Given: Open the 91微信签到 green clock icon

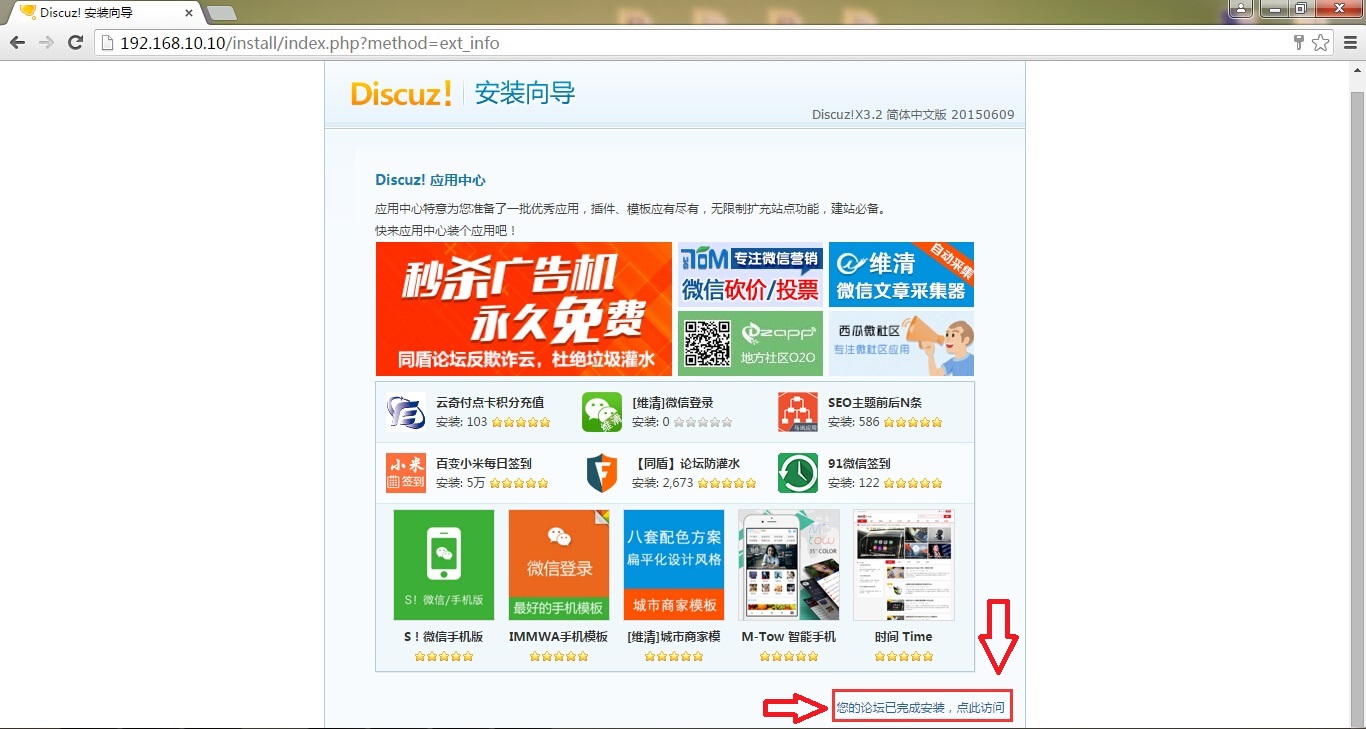Looking at the screenshot, I should [797, 473].
